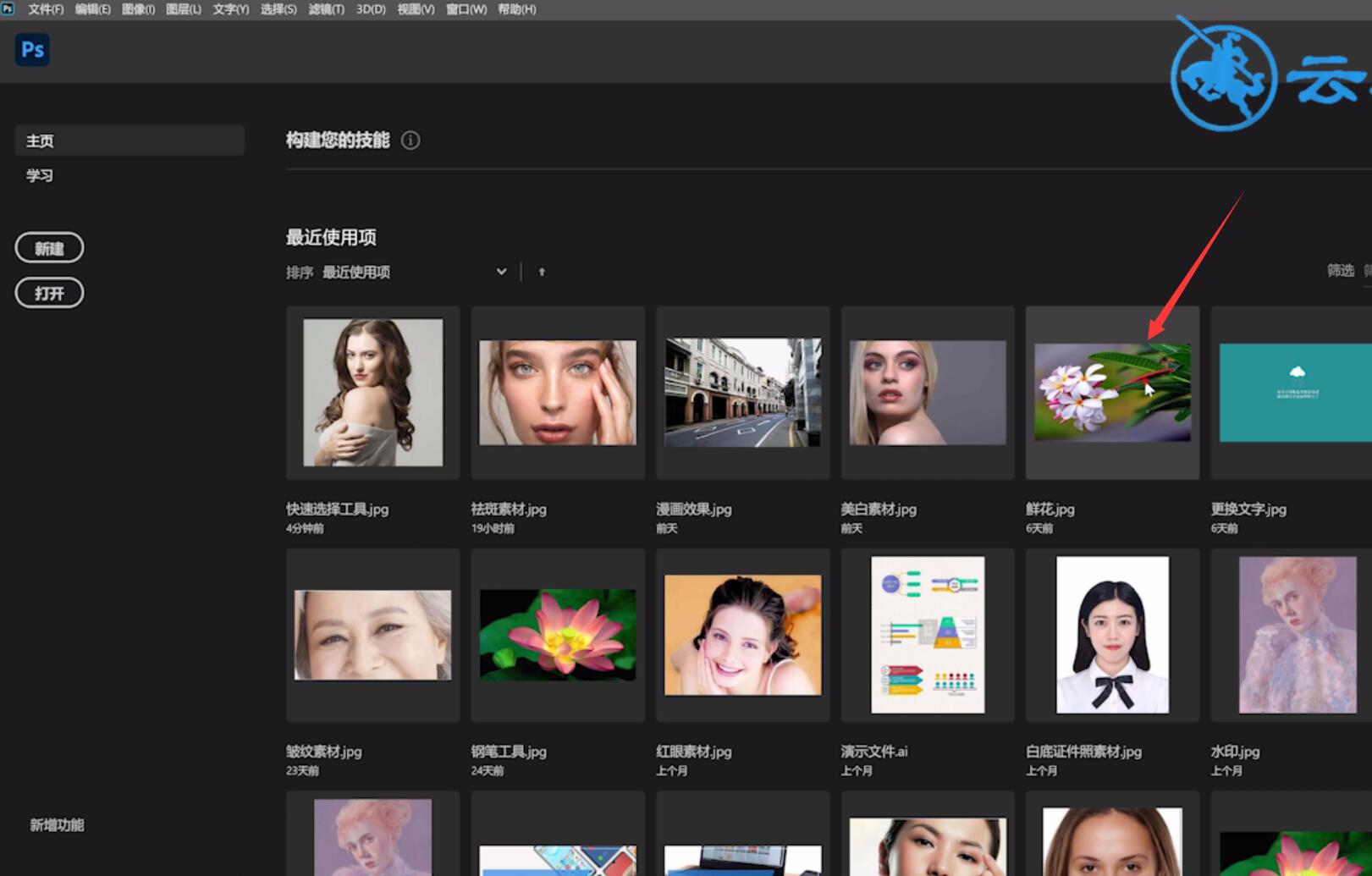The image size is (1372, 876).
Task: Click the 皱纹素材.jpg file name
Action: (324, 752)
